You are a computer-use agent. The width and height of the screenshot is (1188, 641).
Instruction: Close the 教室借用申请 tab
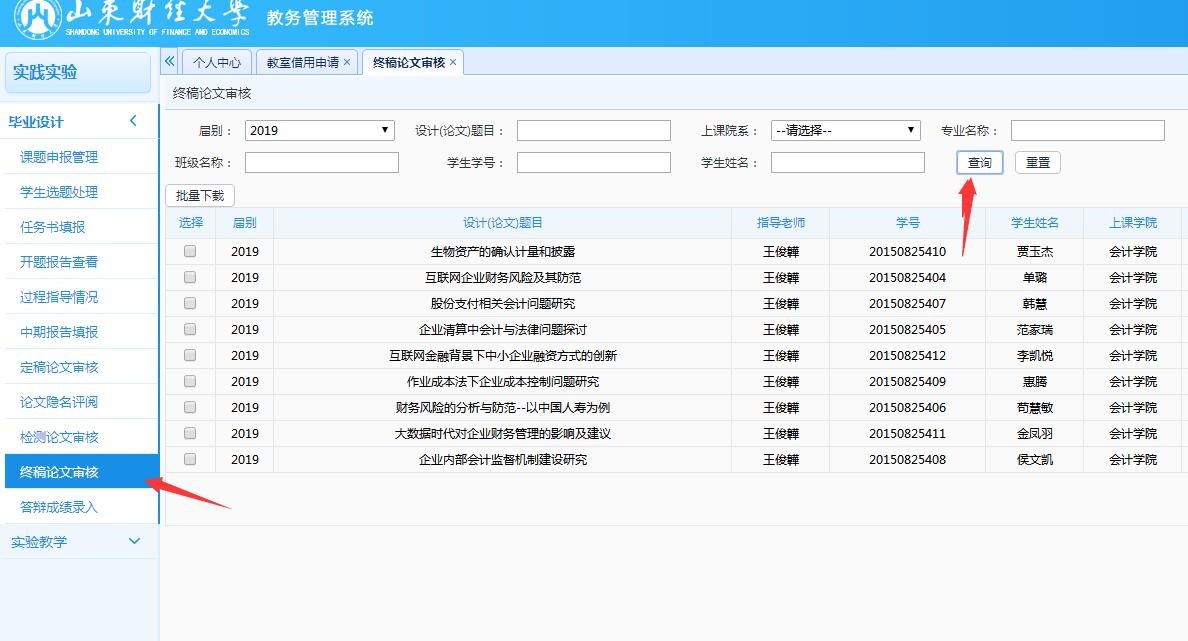click(347, 62)
